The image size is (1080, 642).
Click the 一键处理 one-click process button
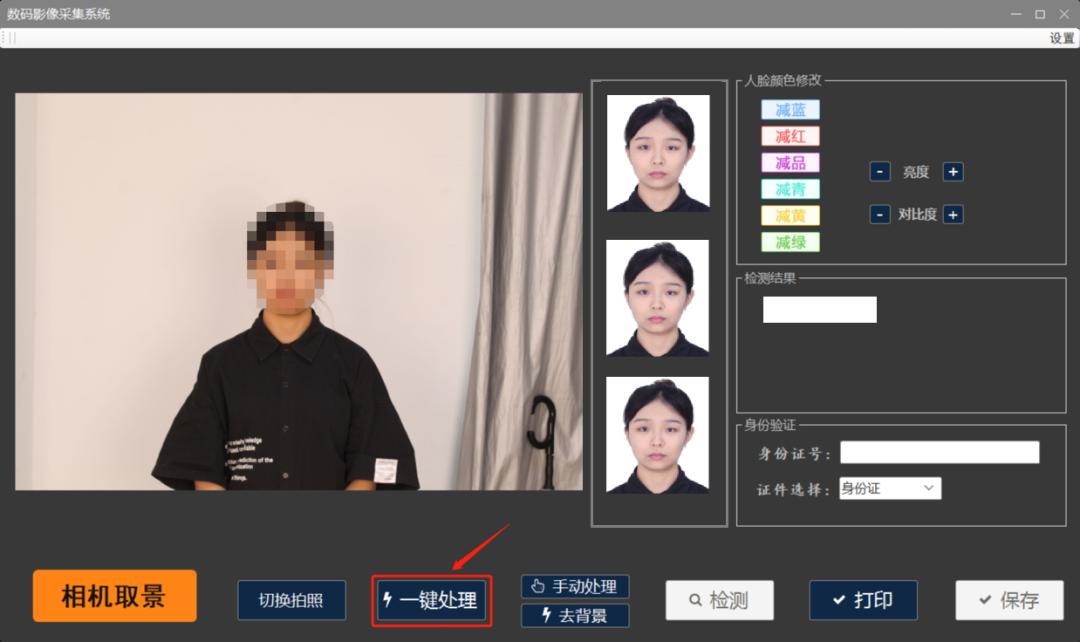[x=432, y=601]
